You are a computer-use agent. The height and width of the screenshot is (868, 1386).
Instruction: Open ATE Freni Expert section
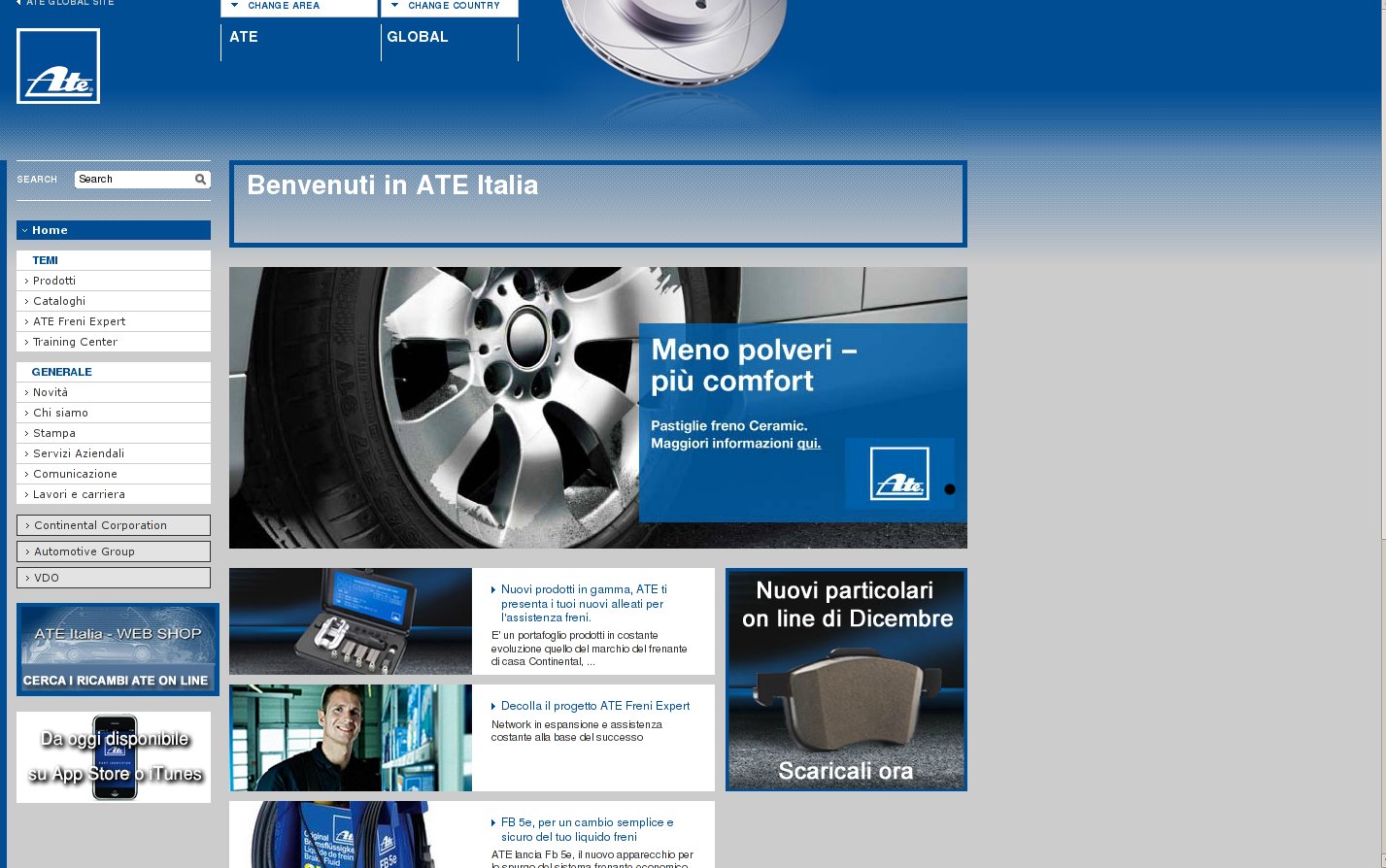(114, 321)
